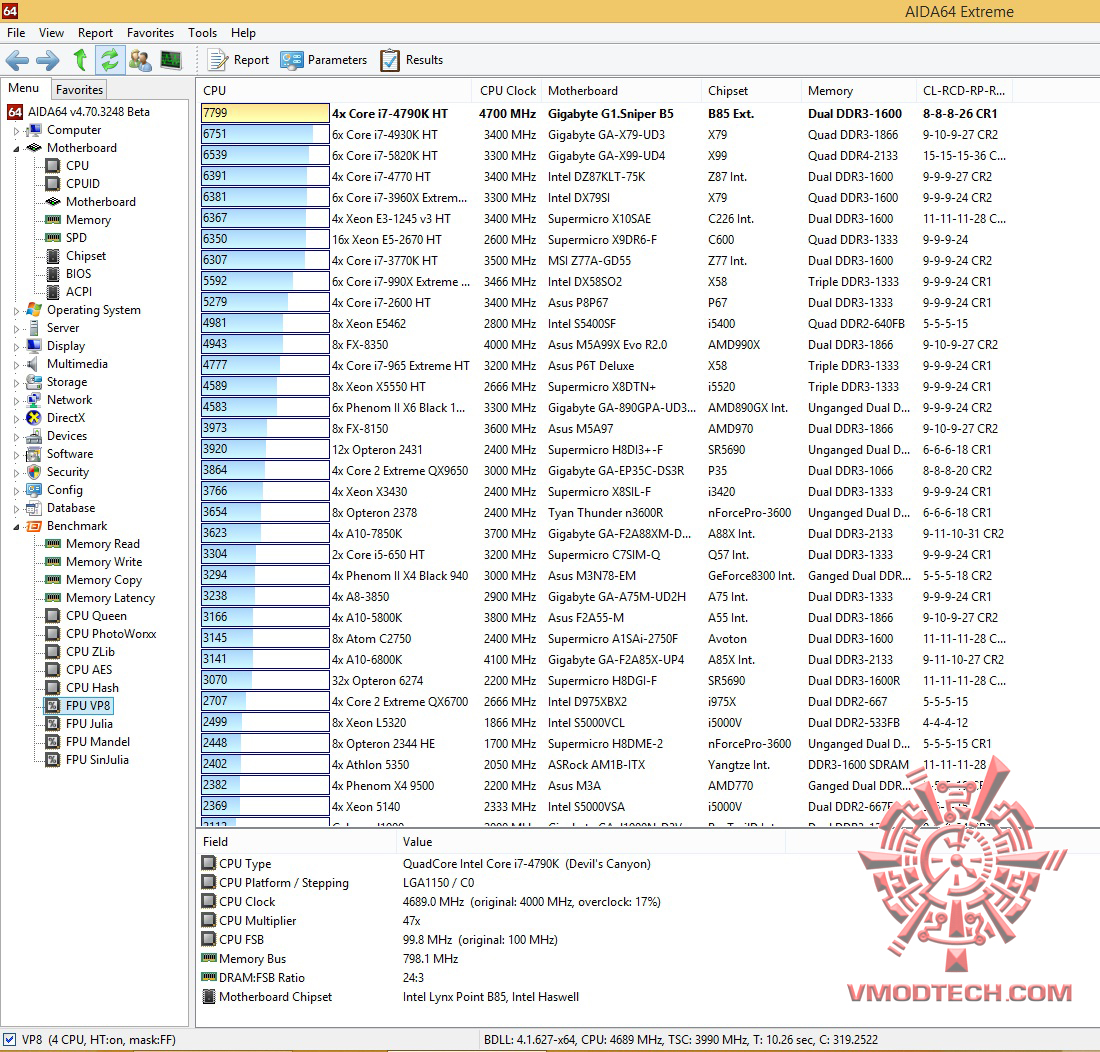Viewport: 1100px width, 1052px height.
Task: Click the Back arrow toolbar icon
Action: (17, 60)
